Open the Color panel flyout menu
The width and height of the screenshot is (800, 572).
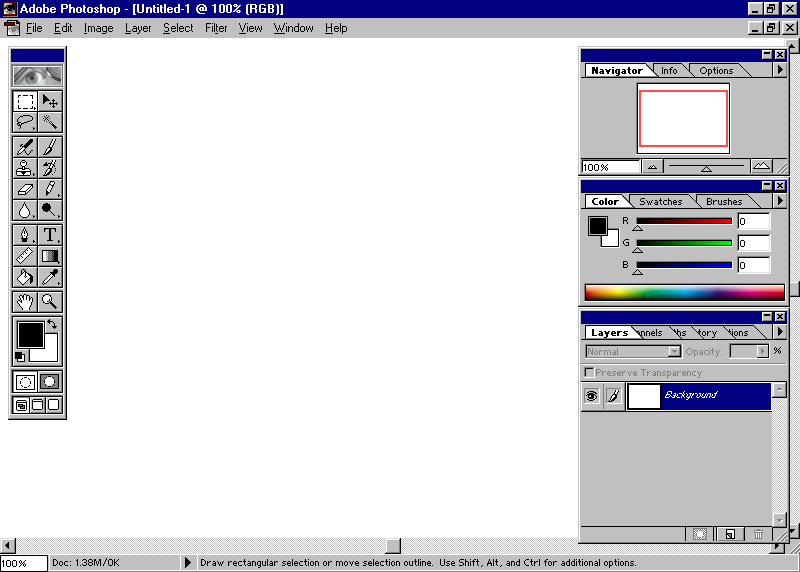(x=780, y=201)
